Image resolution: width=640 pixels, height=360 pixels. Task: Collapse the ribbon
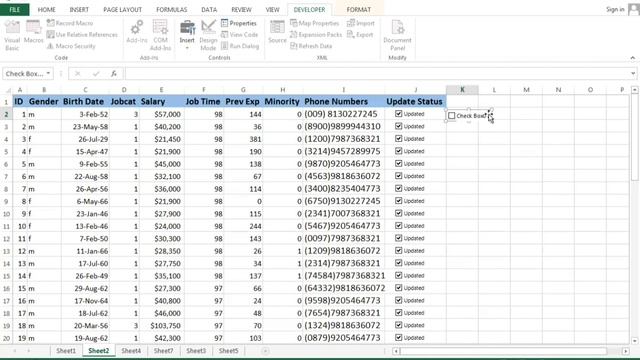tap(633, 58)
